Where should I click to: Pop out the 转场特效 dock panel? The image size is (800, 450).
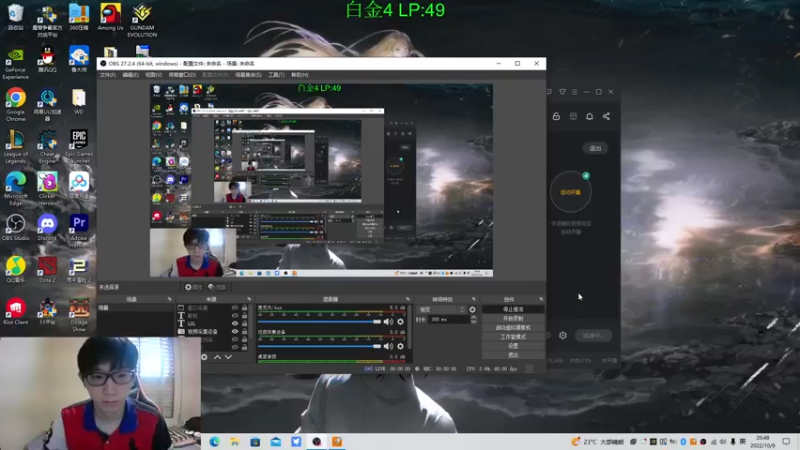coord(473,299)
